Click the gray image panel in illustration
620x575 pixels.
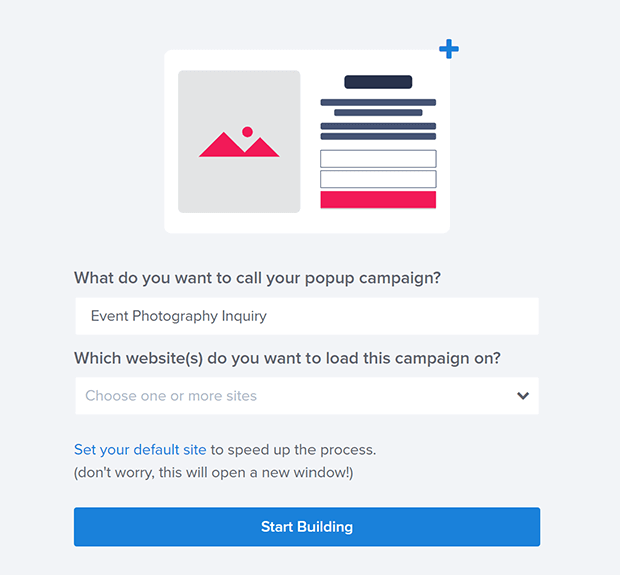click(x=239, y=142)
